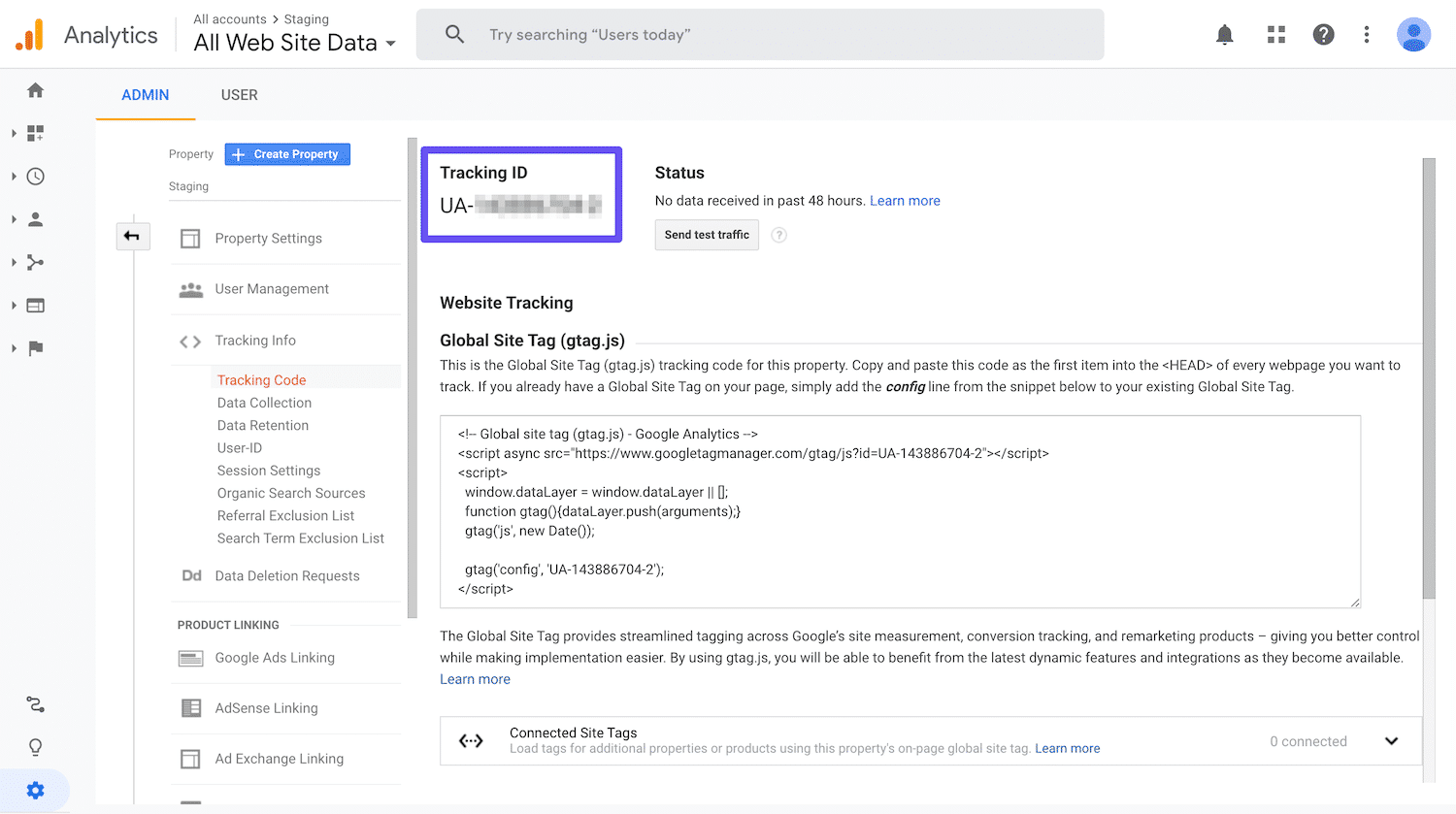The height and width of the screenshot is (814, 1456).
Task: Click Send test traffic
Action: 707,234
